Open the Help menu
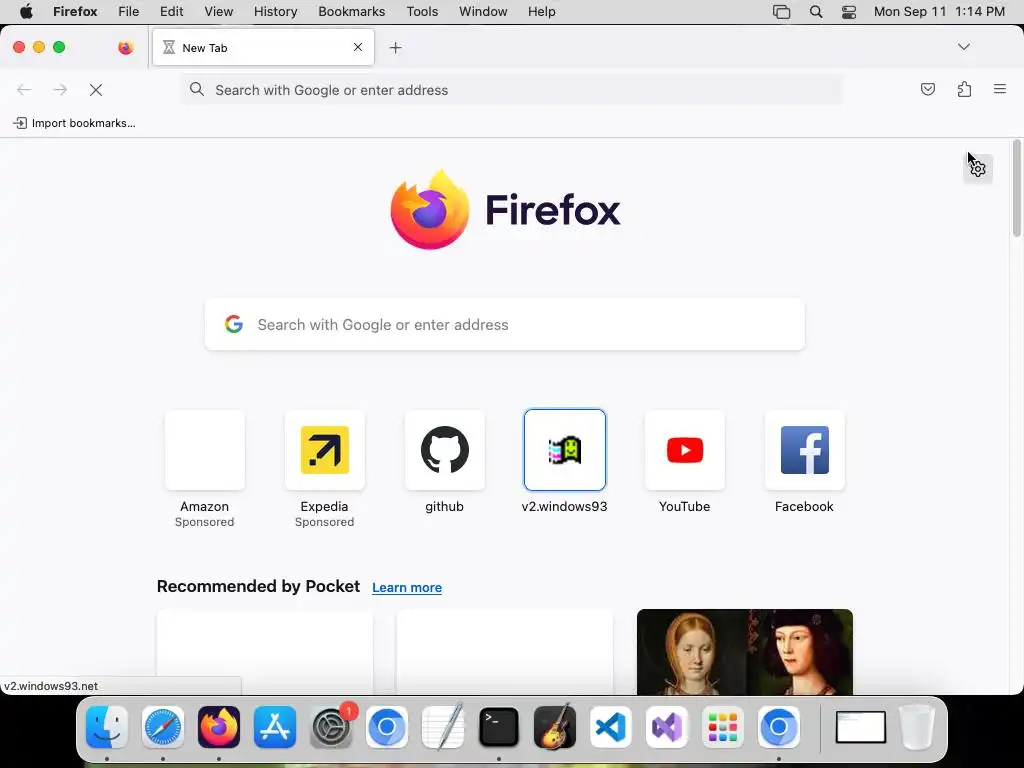 (541, 12)
